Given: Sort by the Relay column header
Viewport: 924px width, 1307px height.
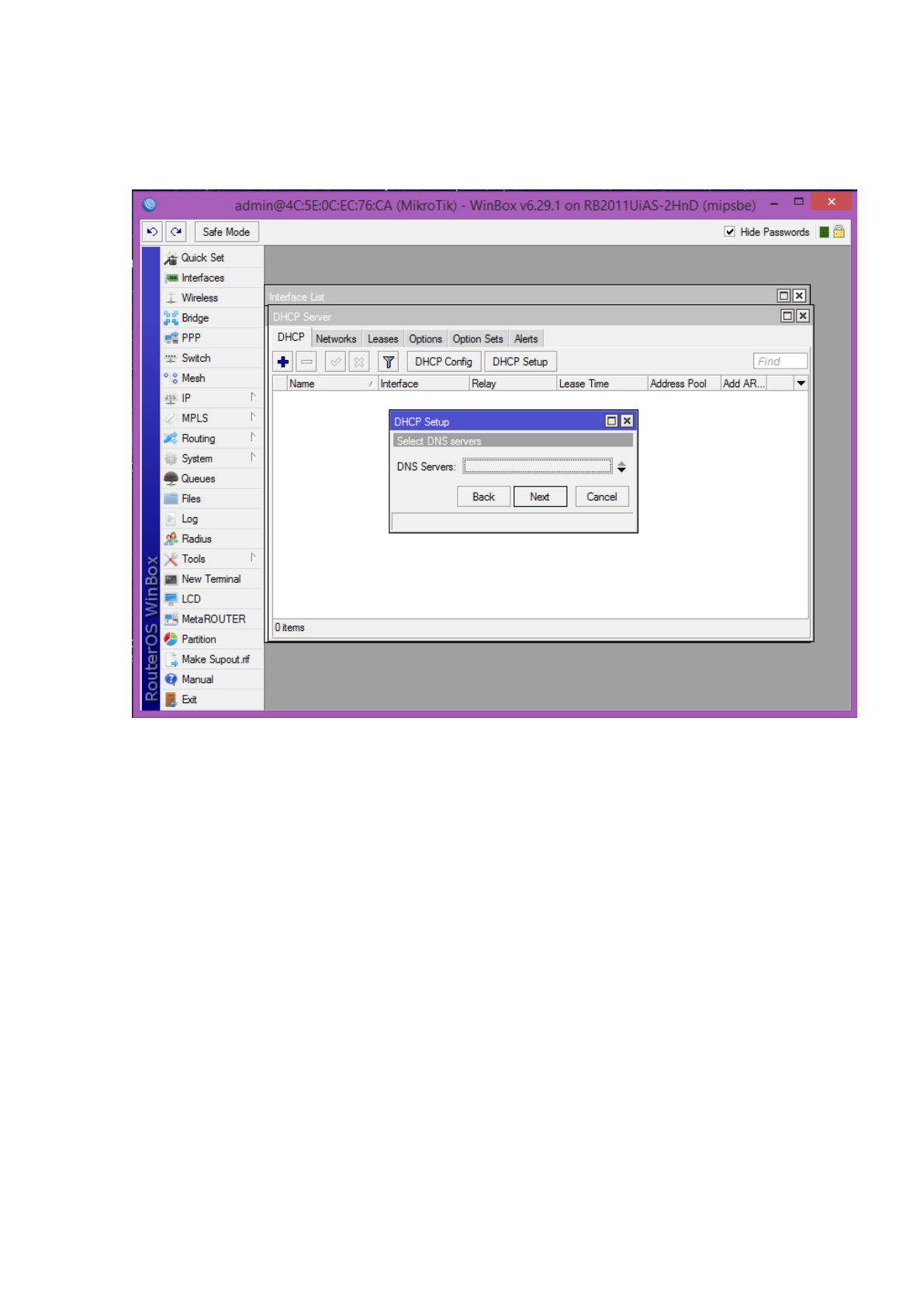Looking at the screenshot, I should (513, 384).
